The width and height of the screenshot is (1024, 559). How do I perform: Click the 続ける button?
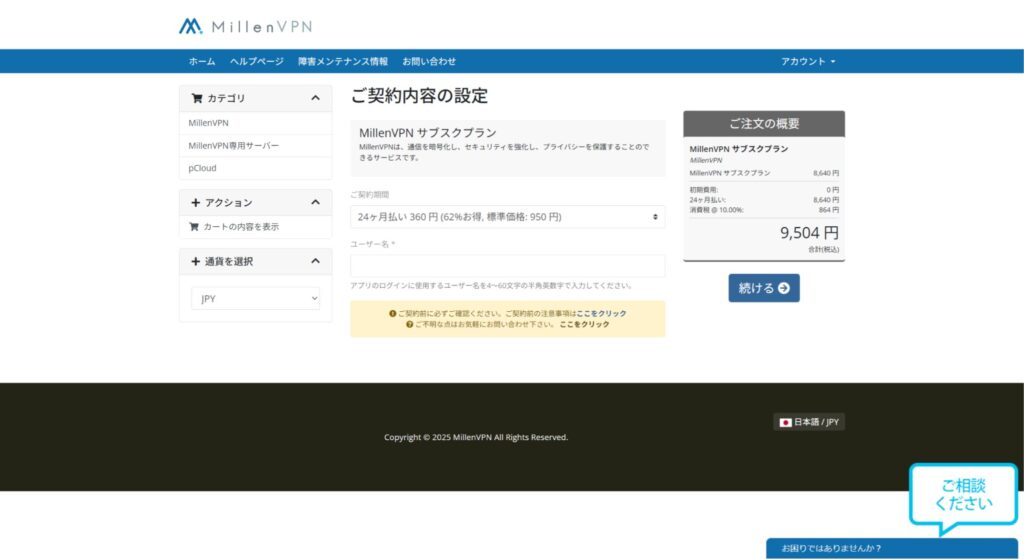pos(764,288)
